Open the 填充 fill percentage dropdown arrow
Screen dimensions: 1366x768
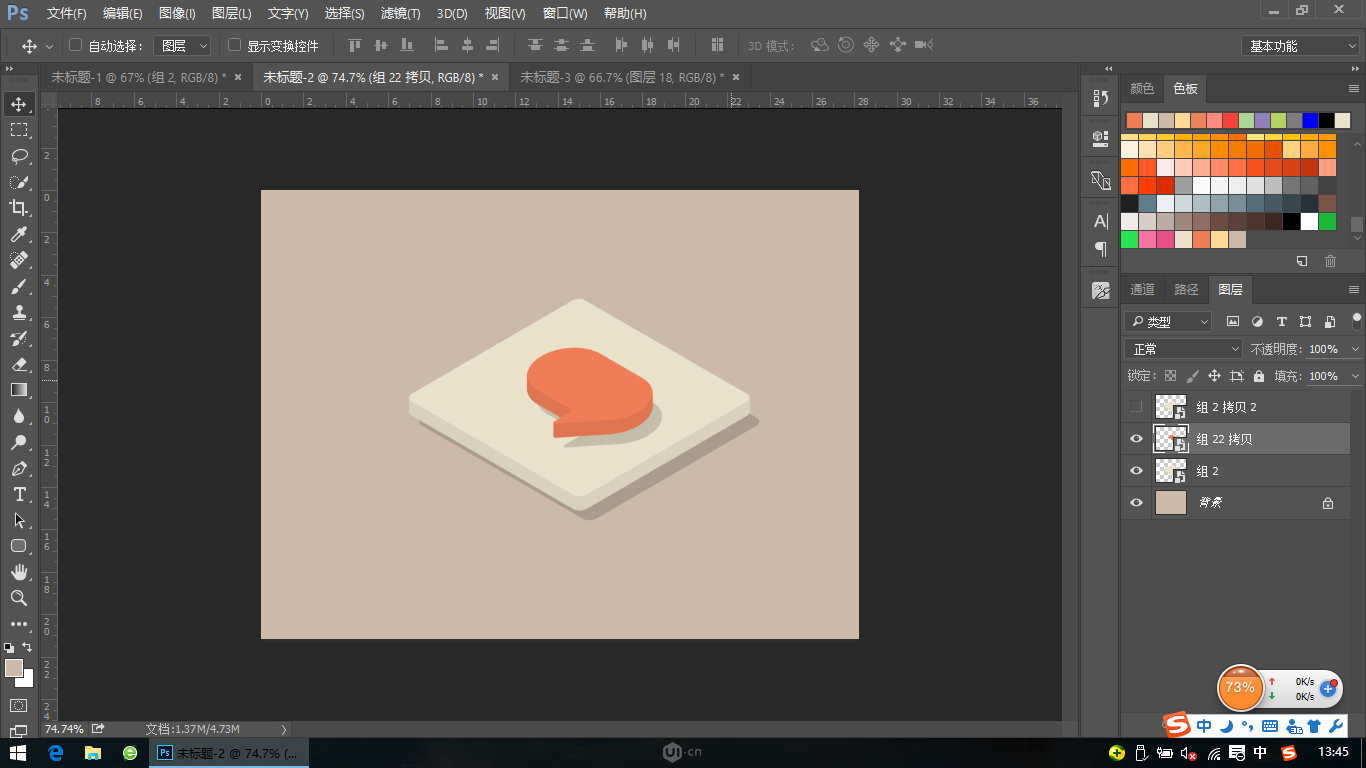tap(1355, 376)
